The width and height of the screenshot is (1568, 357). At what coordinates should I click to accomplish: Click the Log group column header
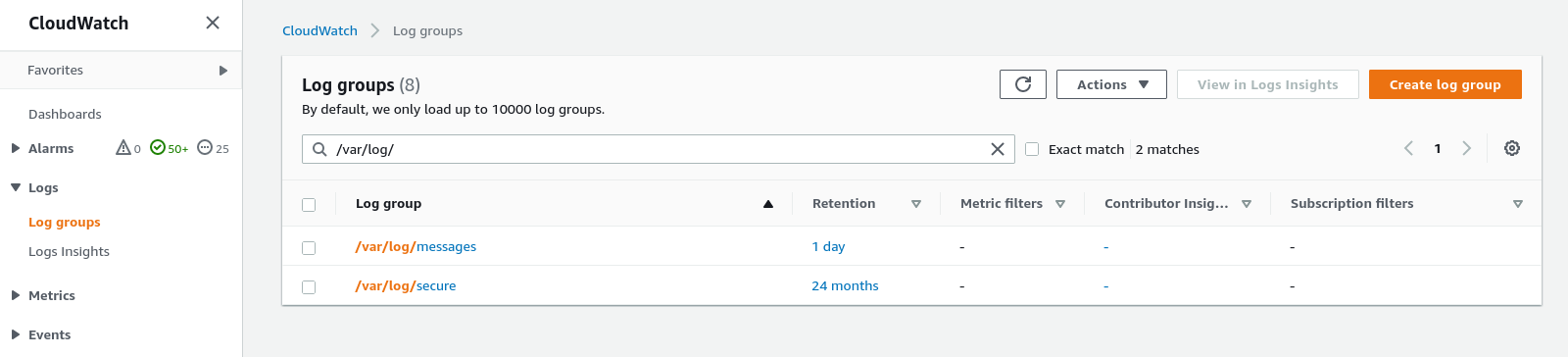tap(388, 204)
